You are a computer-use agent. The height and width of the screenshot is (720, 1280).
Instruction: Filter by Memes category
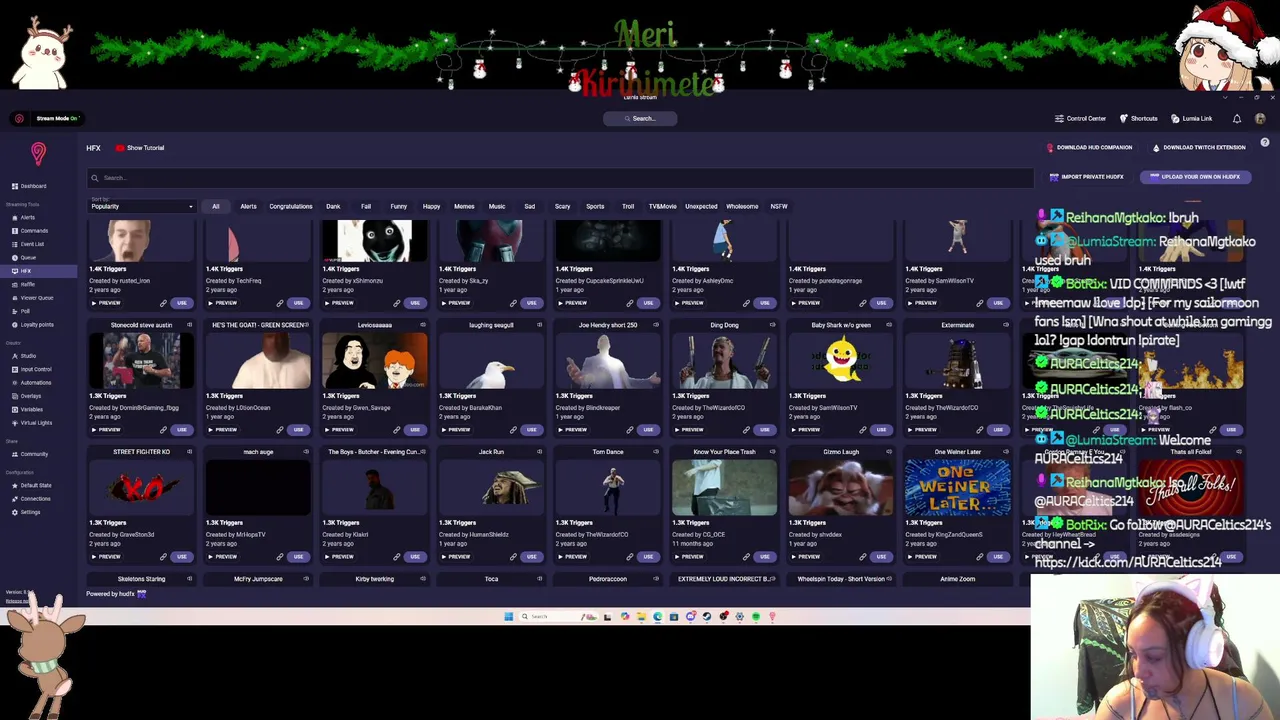[x=464, y=206]
